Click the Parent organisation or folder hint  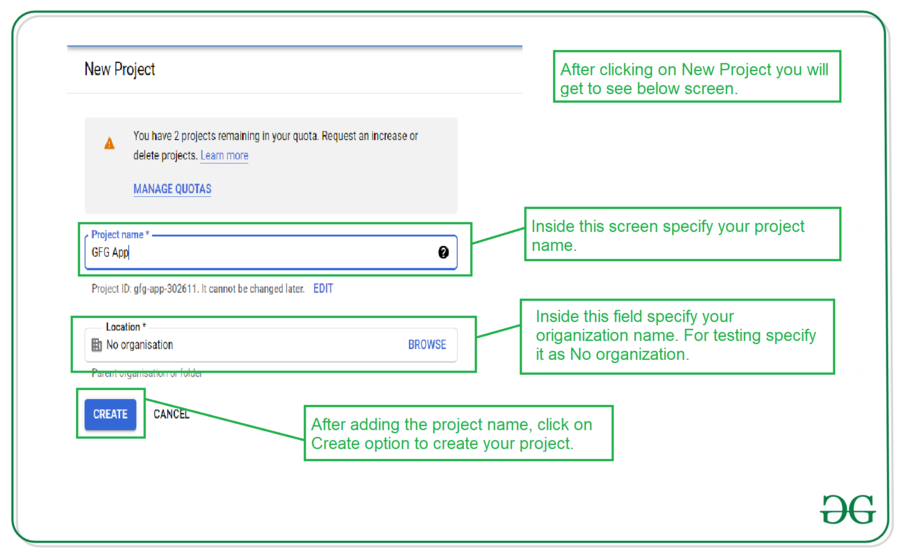(147, 373)
